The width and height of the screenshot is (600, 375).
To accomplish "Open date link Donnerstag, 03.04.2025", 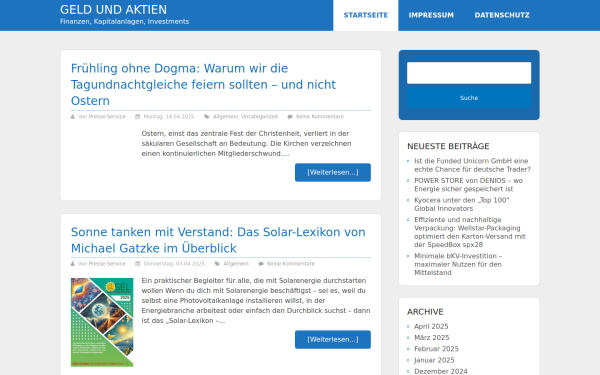I will point(174,264).
